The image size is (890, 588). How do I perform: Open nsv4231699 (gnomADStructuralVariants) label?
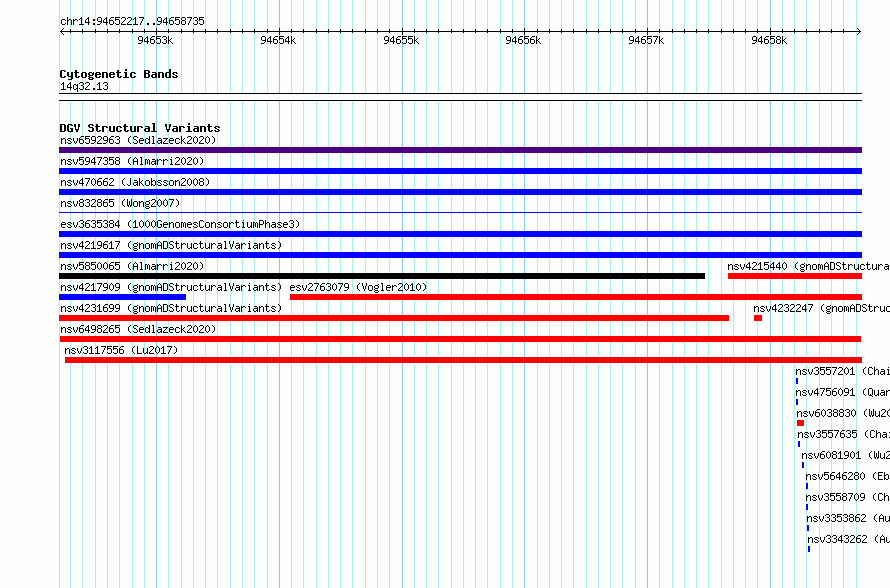tap(171, 308)
